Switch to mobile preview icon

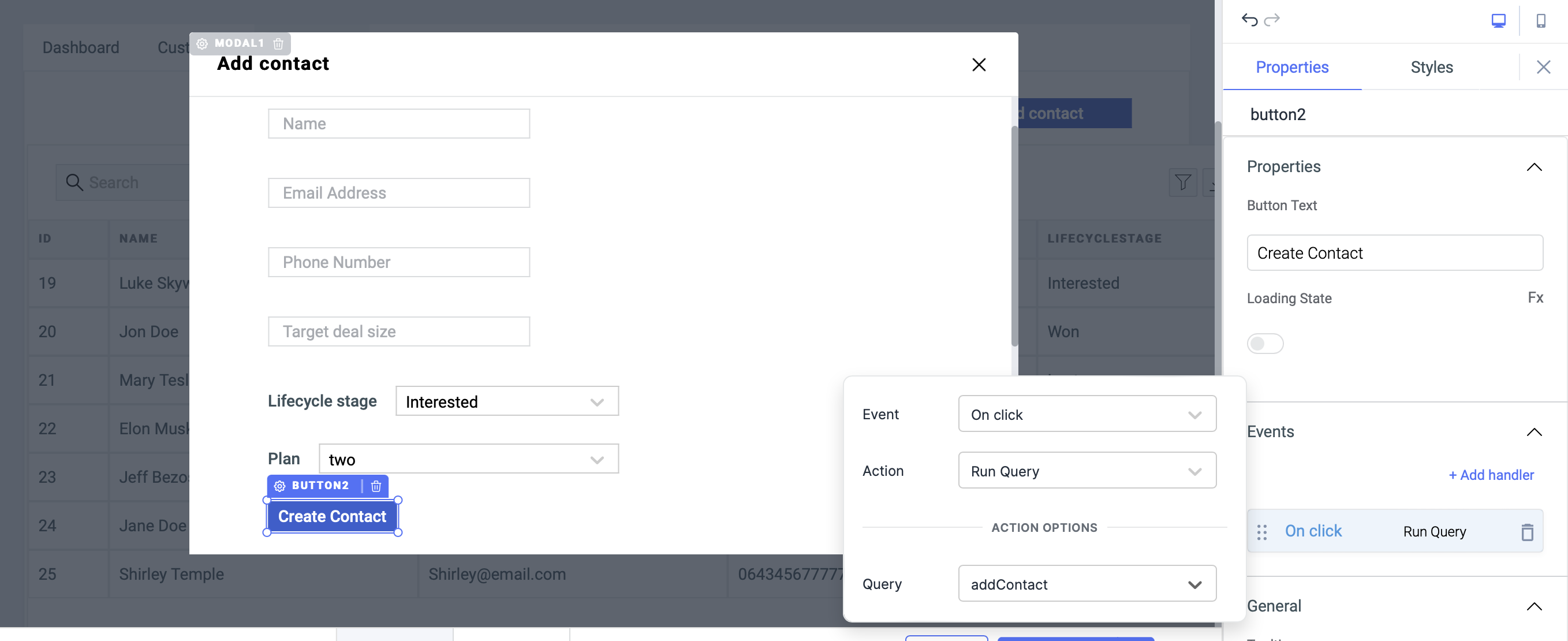1543,20
